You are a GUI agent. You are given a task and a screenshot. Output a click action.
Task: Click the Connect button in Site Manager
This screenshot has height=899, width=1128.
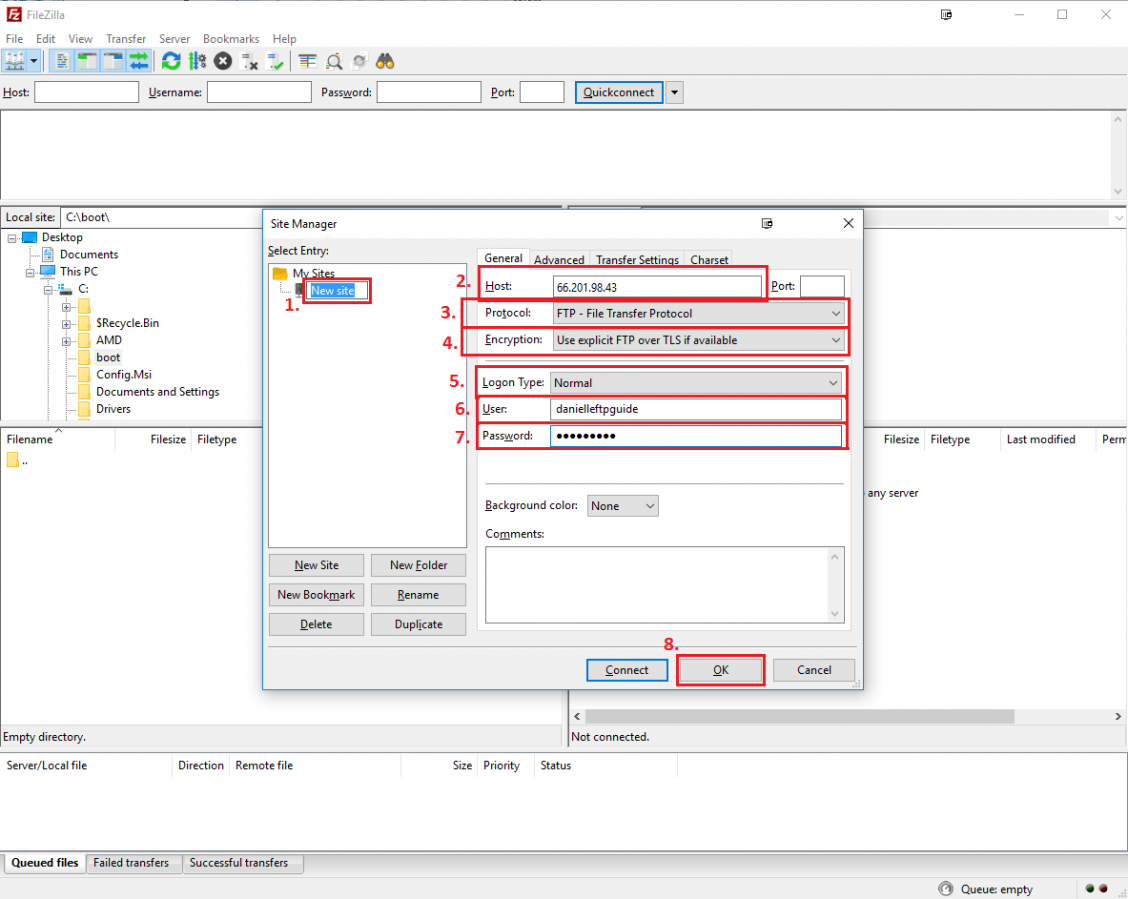pos(627,670)
